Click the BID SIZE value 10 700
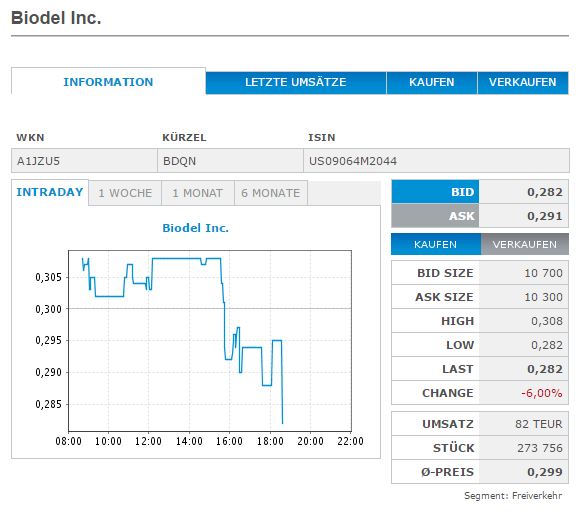The height and width of the screenshot is (521, 580). pyautogui.click(x=544, y=273)
